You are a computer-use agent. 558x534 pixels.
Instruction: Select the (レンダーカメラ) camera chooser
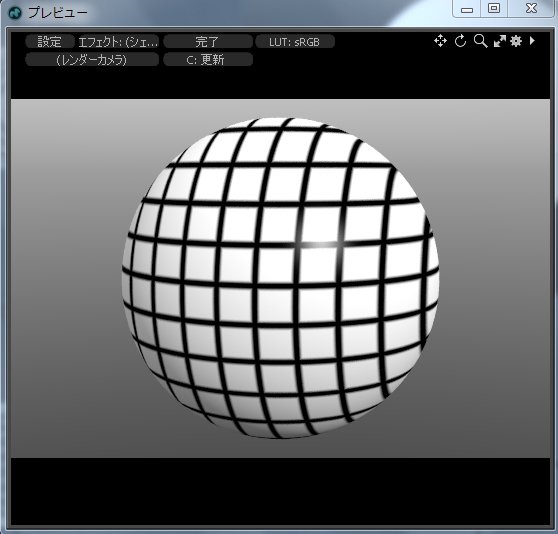92,59
